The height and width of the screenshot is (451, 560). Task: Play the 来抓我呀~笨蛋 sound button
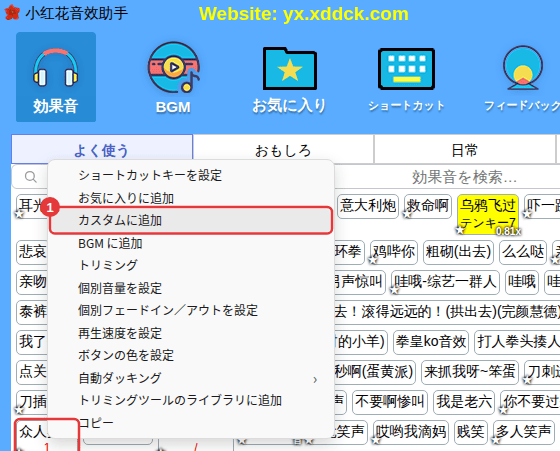[470, 372]
